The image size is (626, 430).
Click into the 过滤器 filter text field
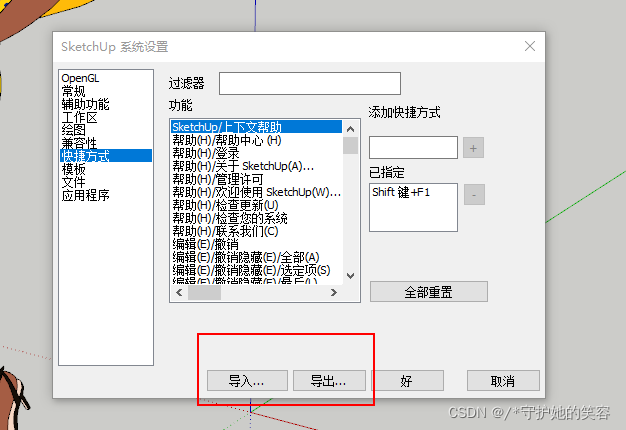coord(310,83)
